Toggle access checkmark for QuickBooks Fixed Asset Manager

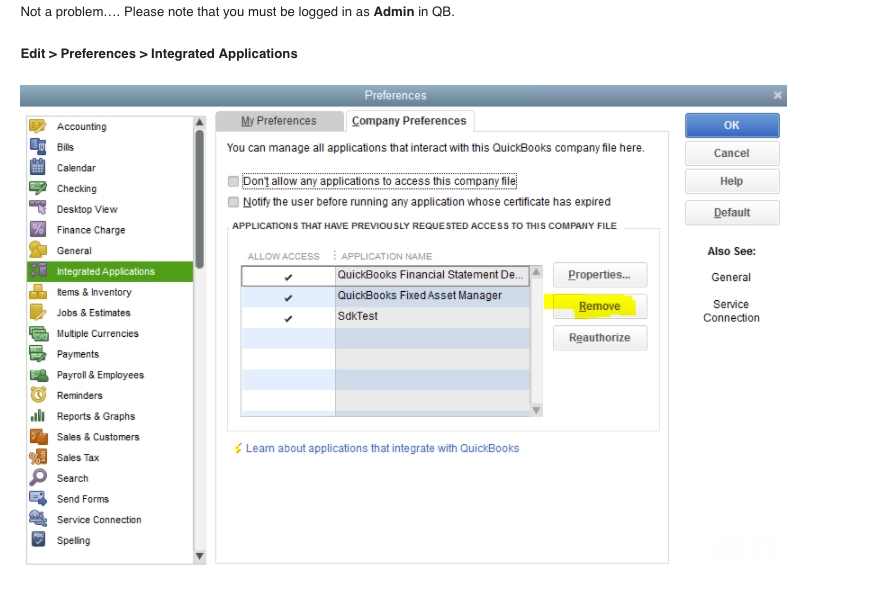pos(288,297)
